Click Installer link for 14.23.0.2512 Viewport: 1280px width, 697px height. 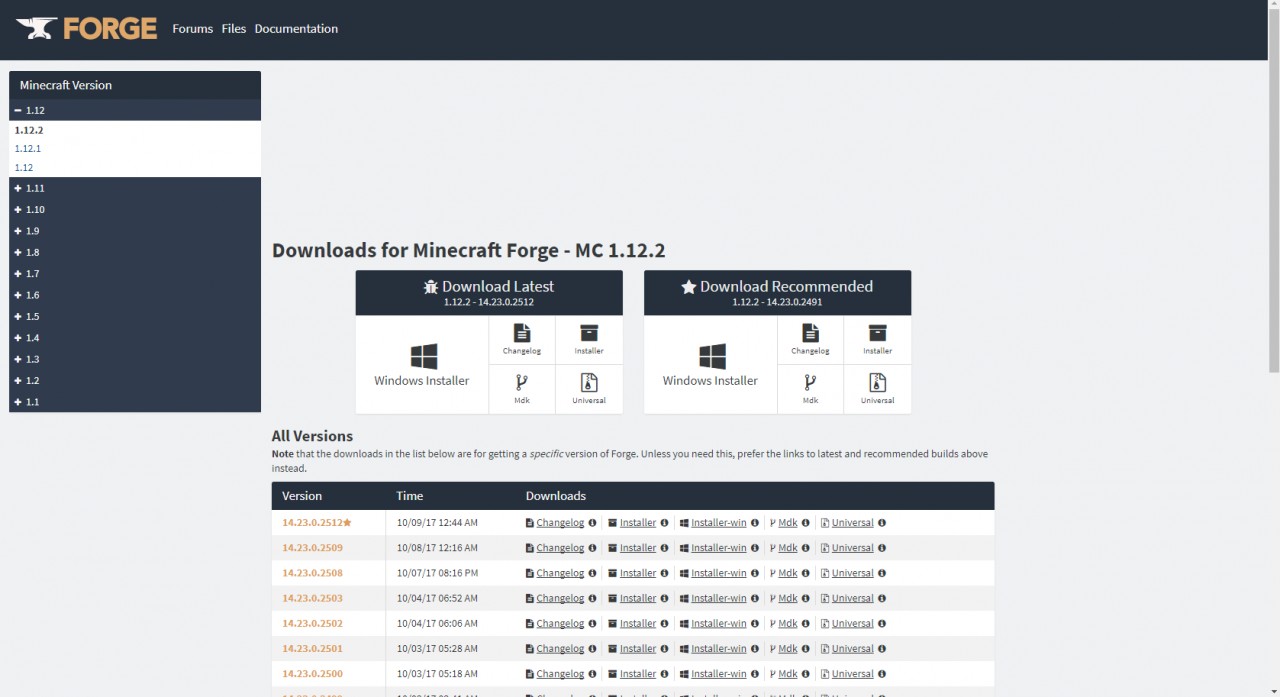(x=638, y=523)
